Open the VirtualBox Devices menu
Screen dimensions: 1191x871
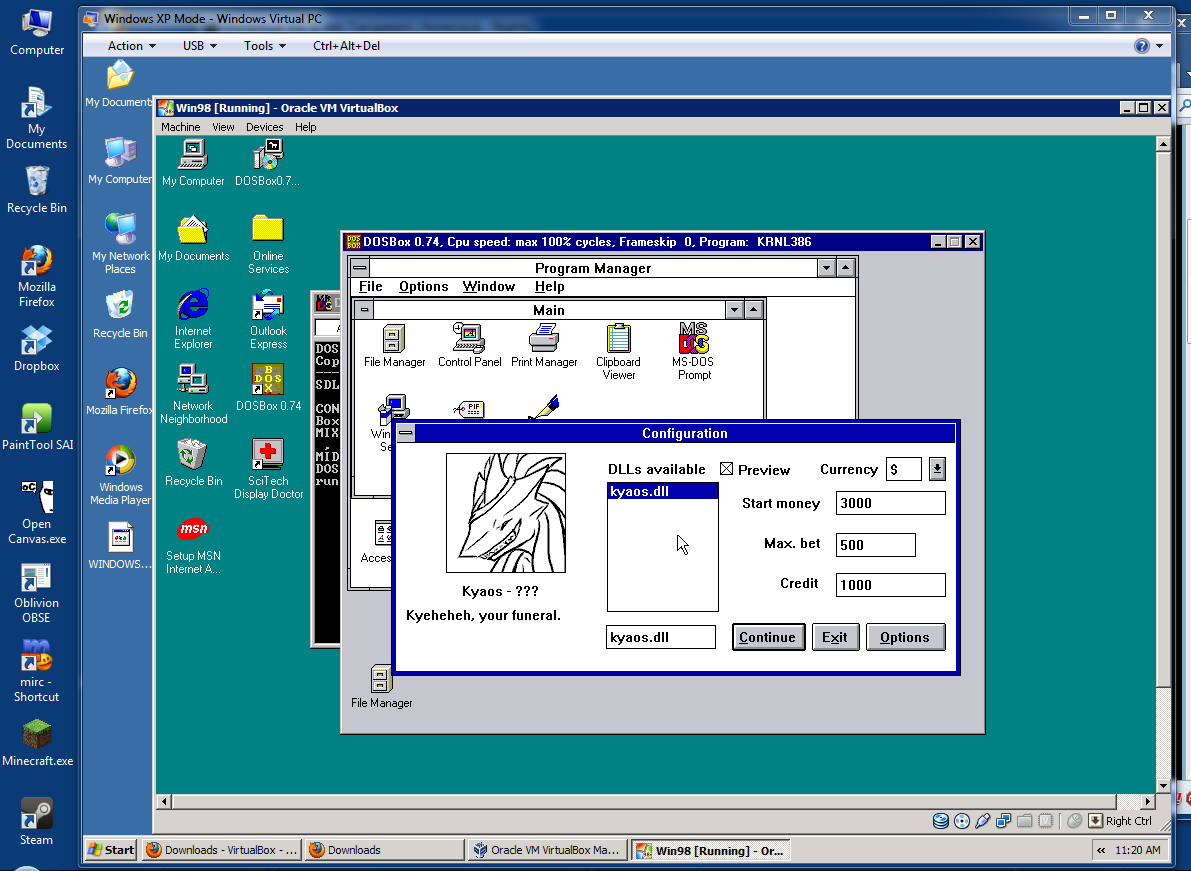pos(264,127)
